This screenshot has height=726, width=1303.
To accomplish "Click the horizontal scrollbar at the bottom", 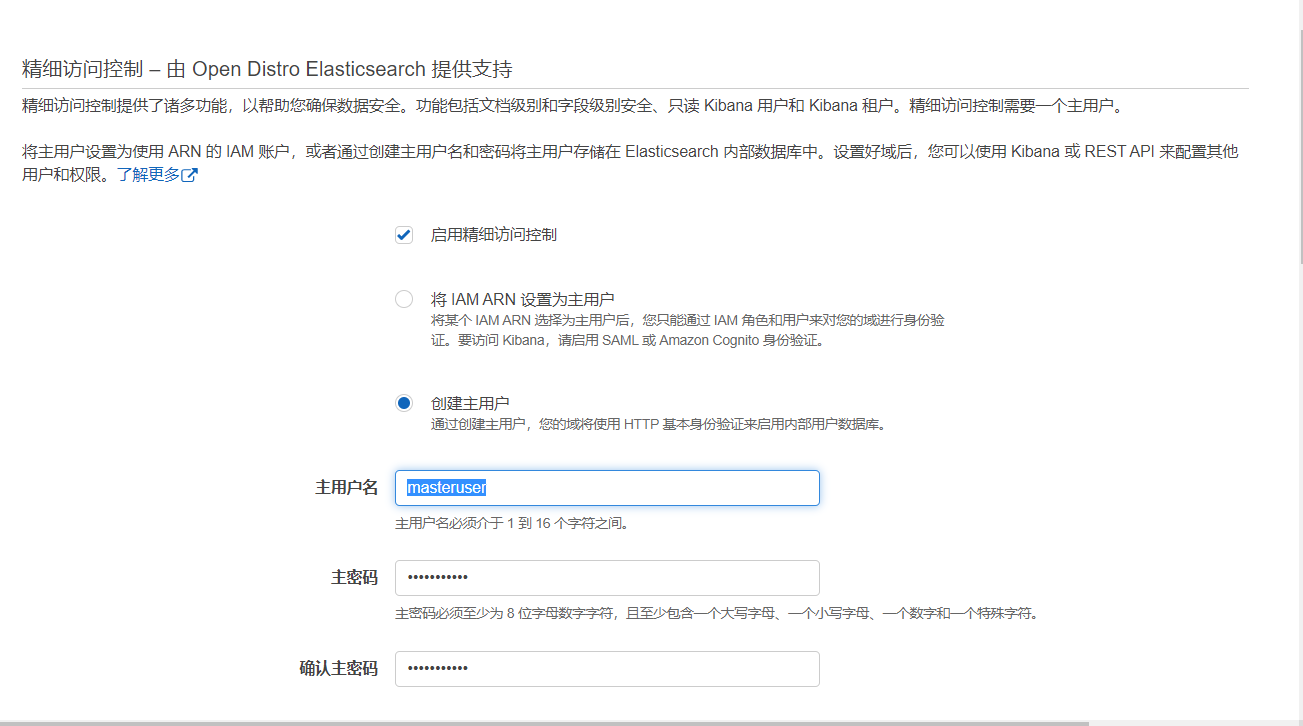I will [x=545, y=722].
